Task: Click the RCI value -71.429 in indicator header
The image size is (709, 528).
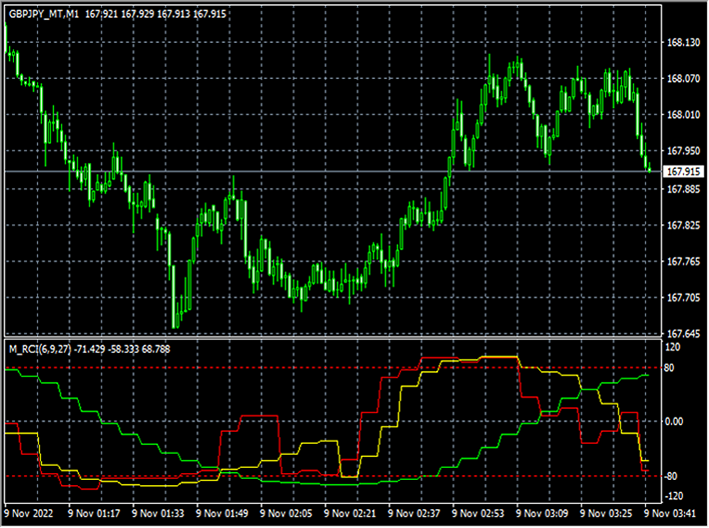Action: 90,349
